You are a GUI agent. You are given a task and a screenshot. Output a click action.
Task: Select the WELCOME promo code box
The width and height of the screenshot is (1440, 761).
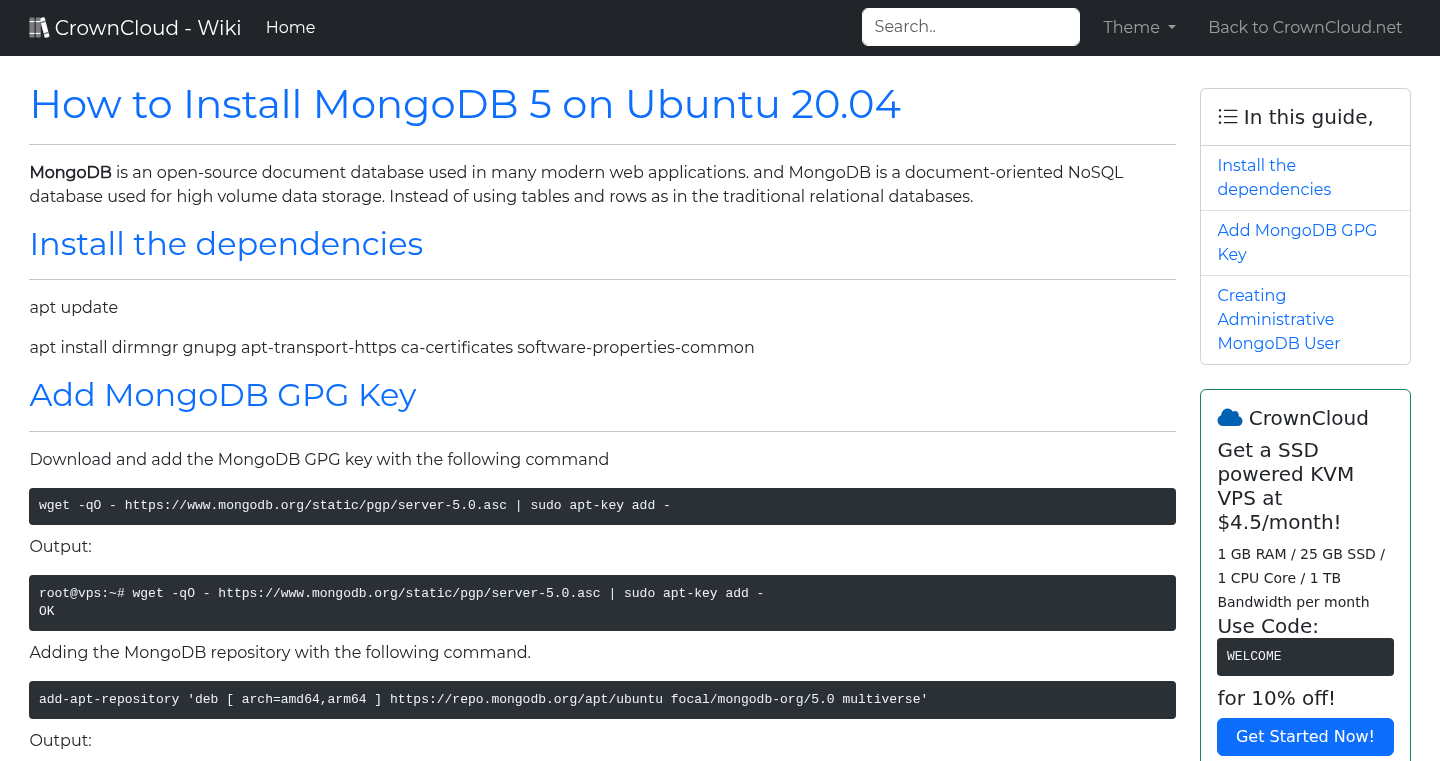(x=1305, y=656)
